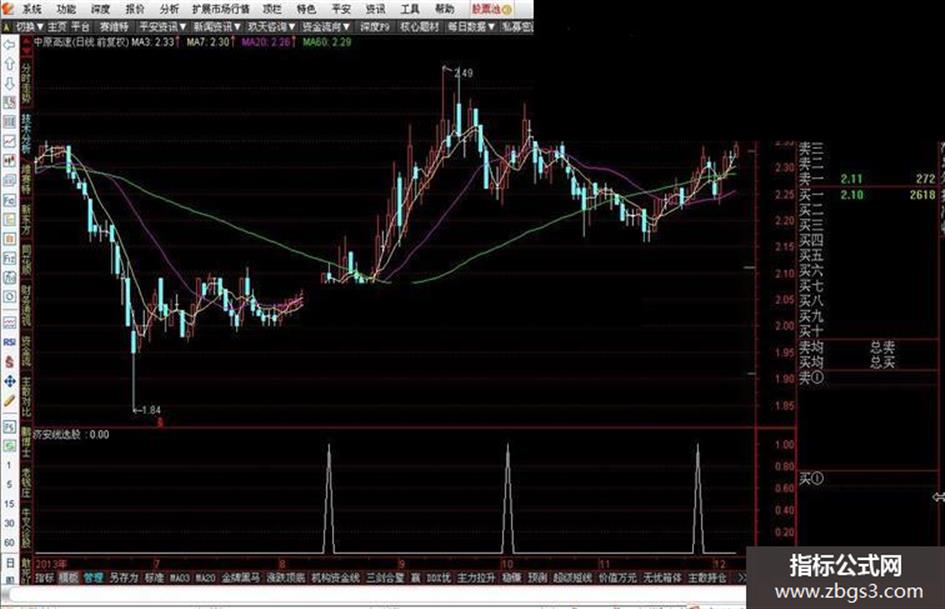Select the 价值万元 indicator tab
The width and height of the screenshot is (945, 609).
pos(617,578)
